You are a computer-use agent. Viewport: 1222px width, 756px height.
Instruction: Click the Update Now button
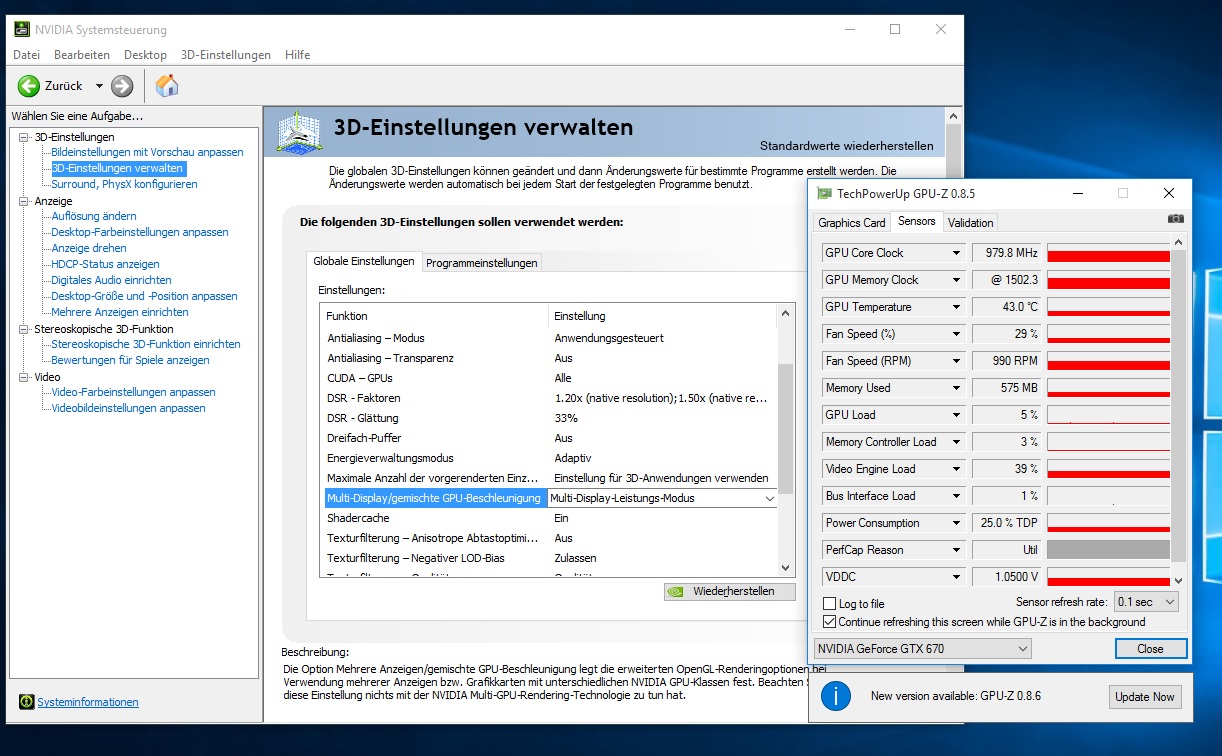pos(1145,697)
